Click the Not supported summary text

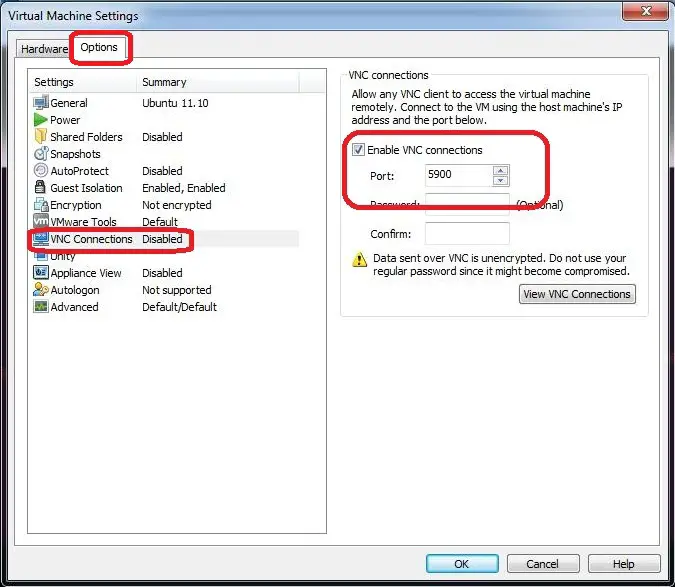(x=176, y=290)
